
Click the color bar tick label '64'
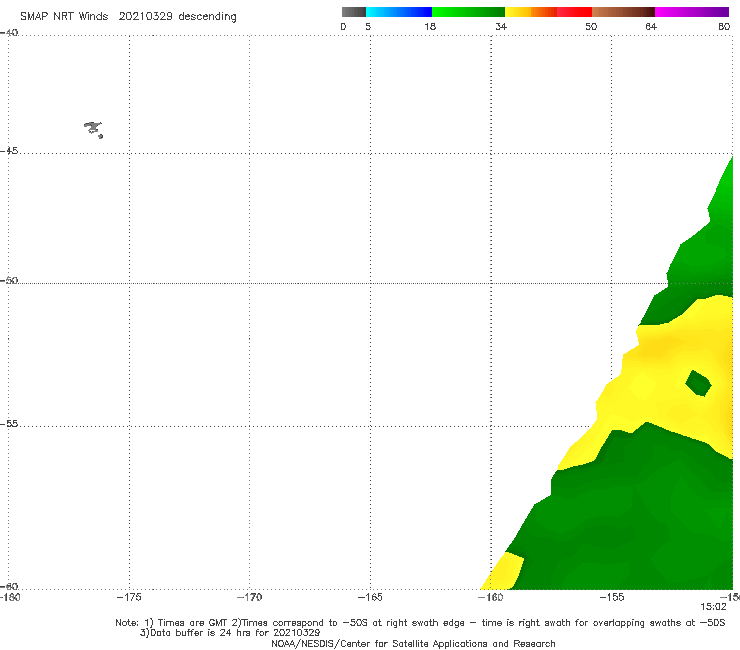click(651, 27)
